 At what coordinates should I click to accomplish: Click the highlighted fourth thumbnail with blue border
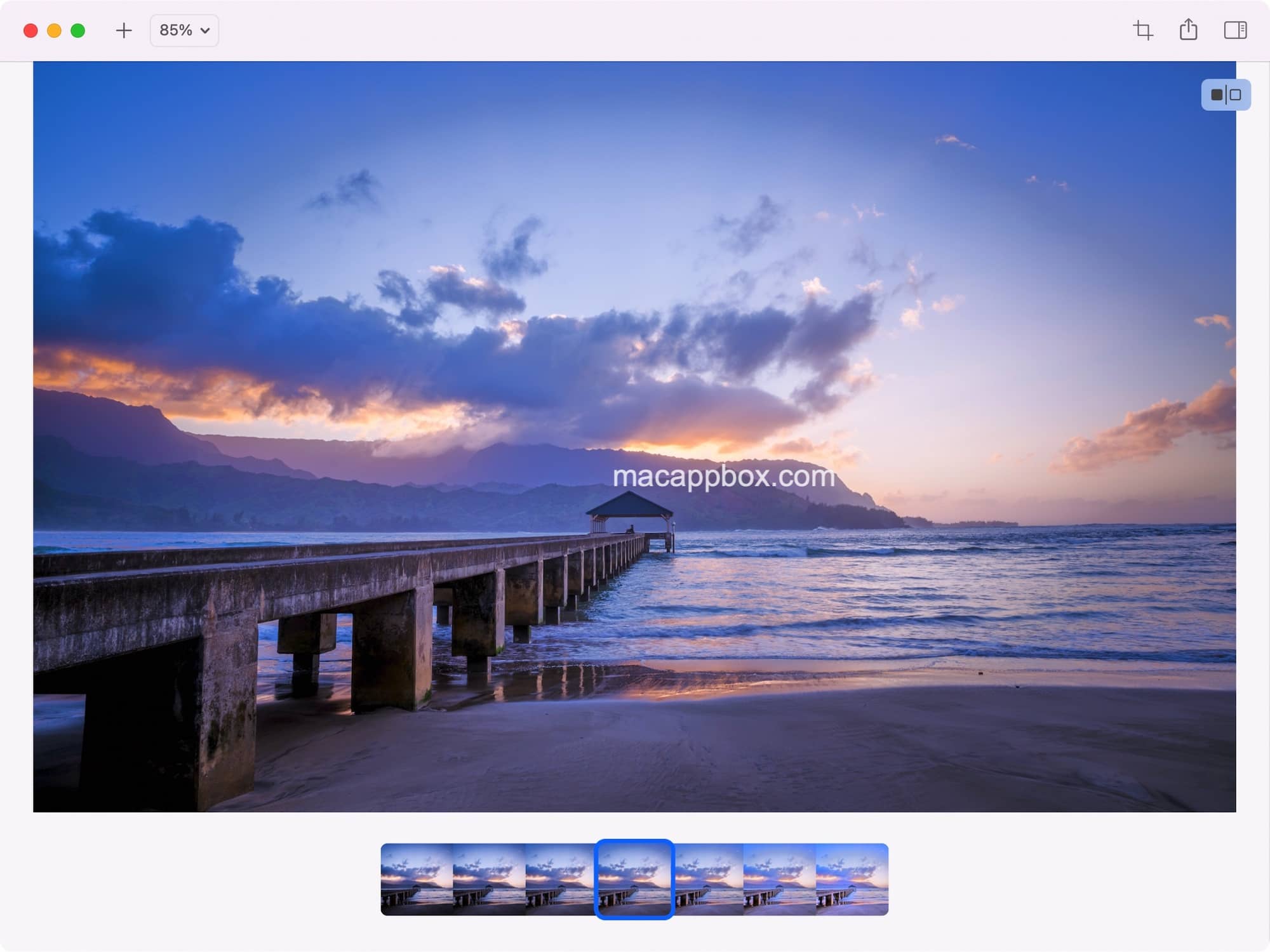(634, 879)
